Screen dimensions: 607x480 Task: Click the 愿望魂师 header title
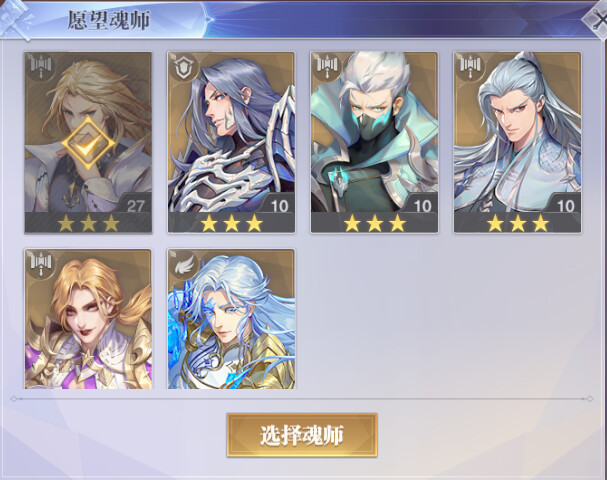109,20
